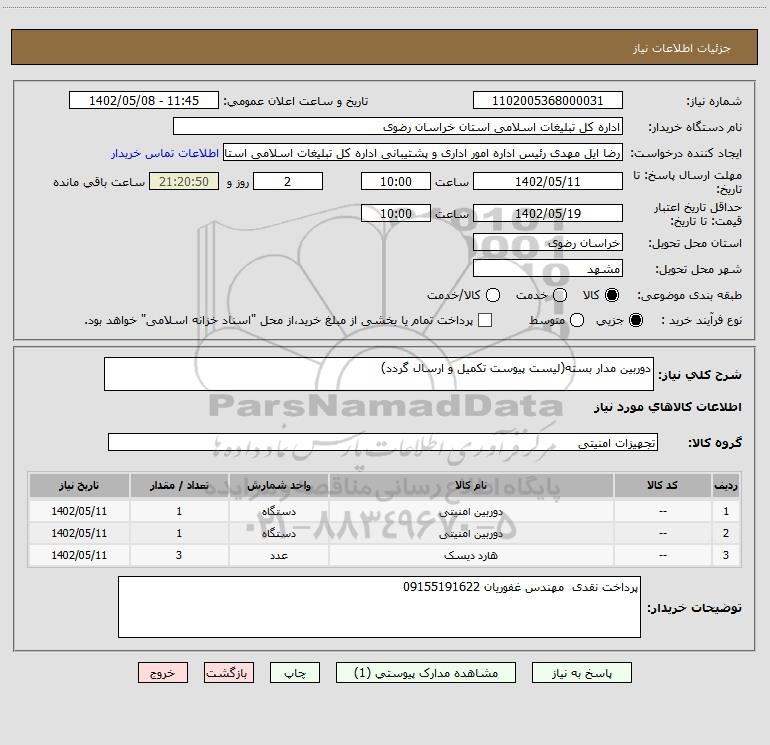Image resolution: width=770 pixels, height=745 pixels.
Task: Click the چاپ print button
Action: click(295, 673)
